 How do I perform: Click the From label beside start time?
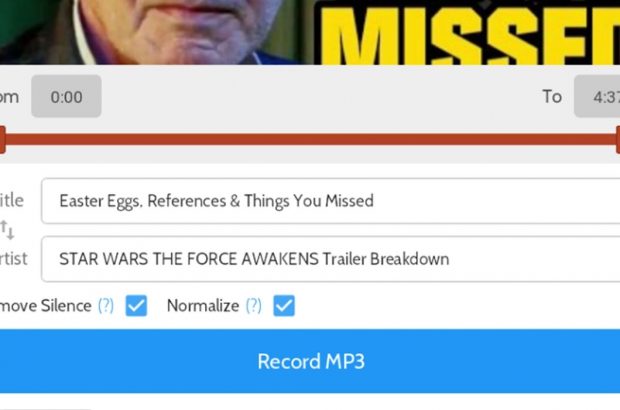click(9, 97)
